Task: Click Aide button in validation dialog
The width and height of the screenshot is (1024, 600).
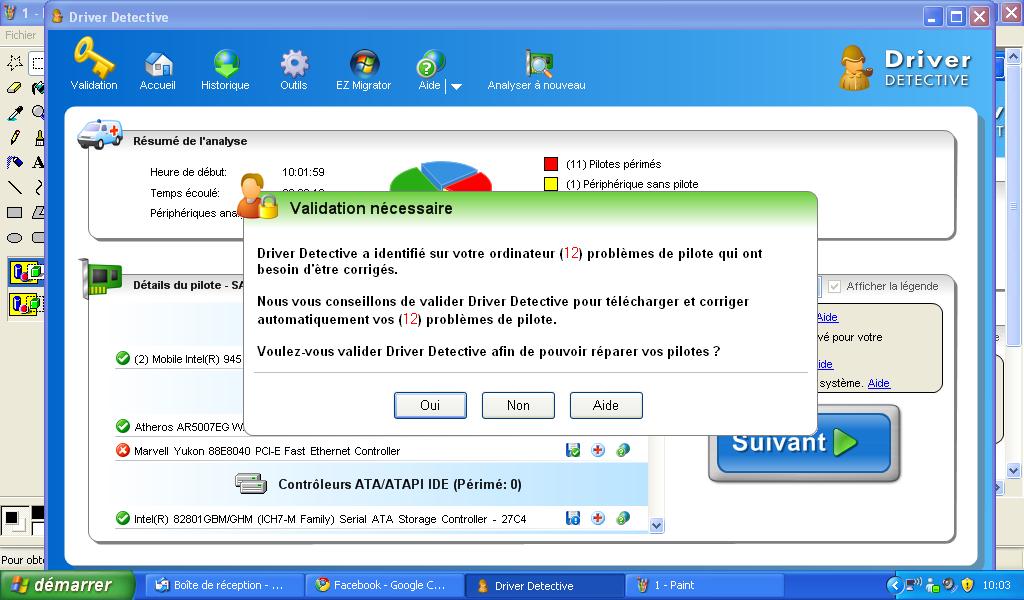Action: (x=606, y=405)
